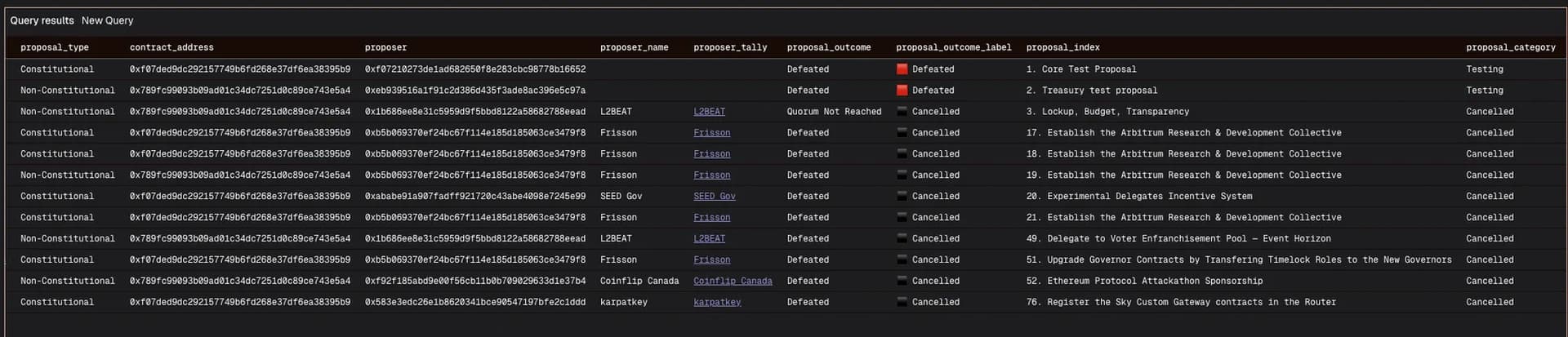This screenshot has width=1568, height=337.
Task: Select the proposal_index column header
Action: [x=1062, y=47]
